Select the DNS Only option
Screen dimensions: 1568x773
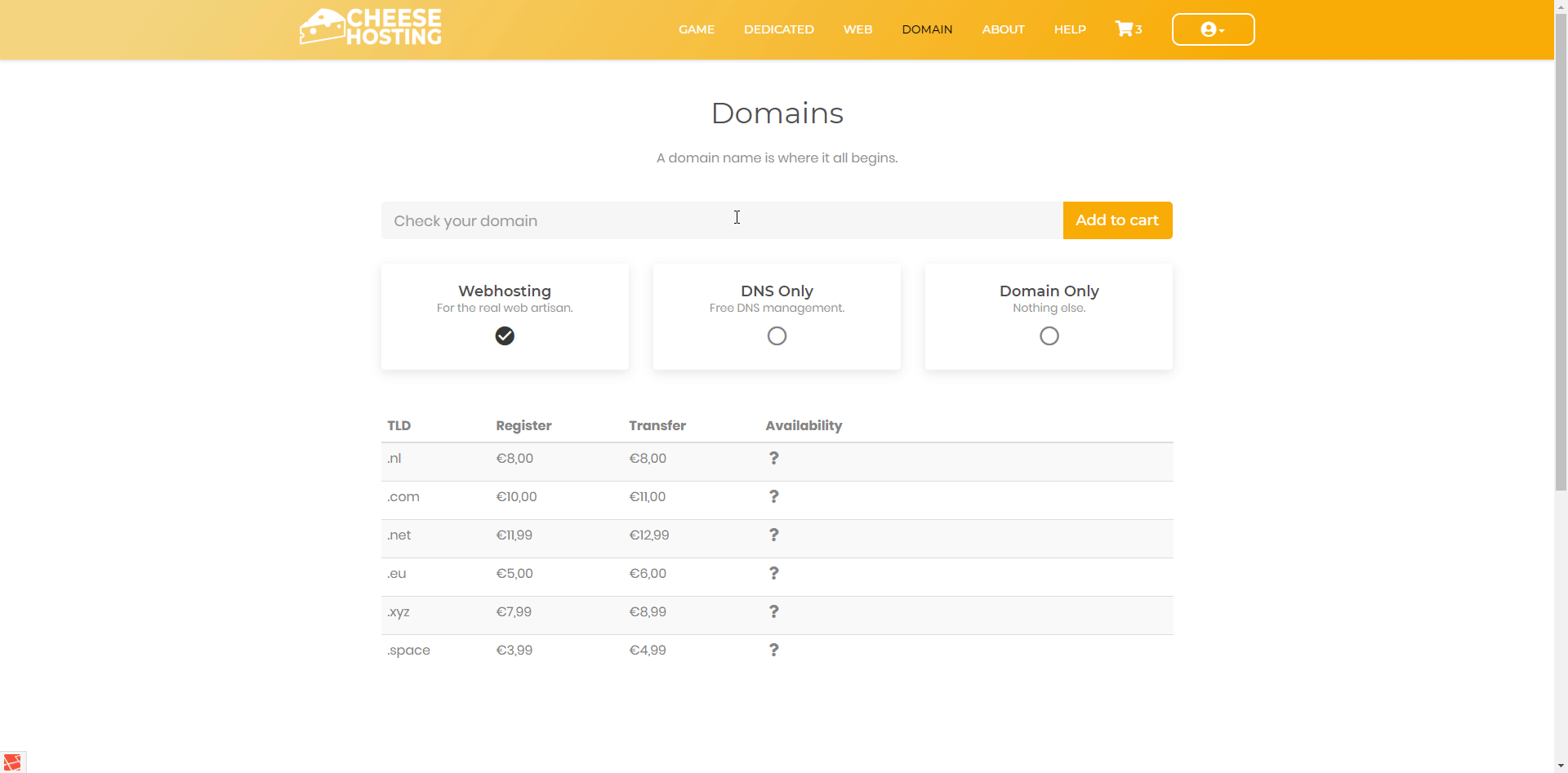(x=777, y=336)
